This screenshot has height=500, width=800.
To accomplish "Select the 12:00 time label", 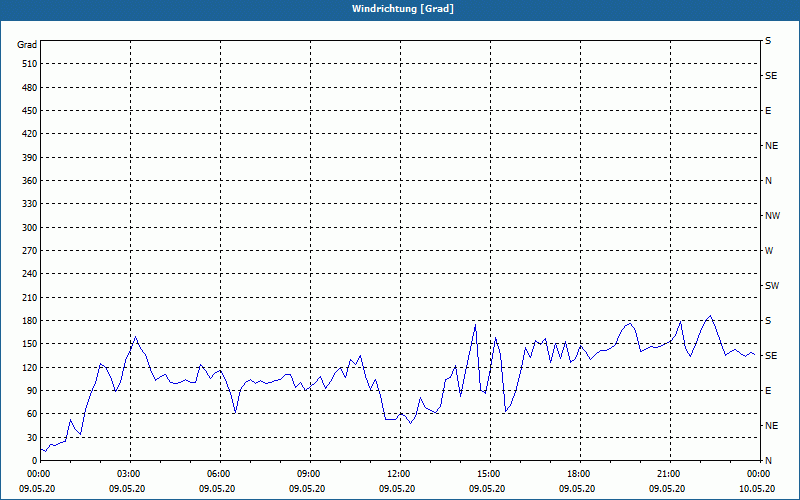I will [400, 474].
